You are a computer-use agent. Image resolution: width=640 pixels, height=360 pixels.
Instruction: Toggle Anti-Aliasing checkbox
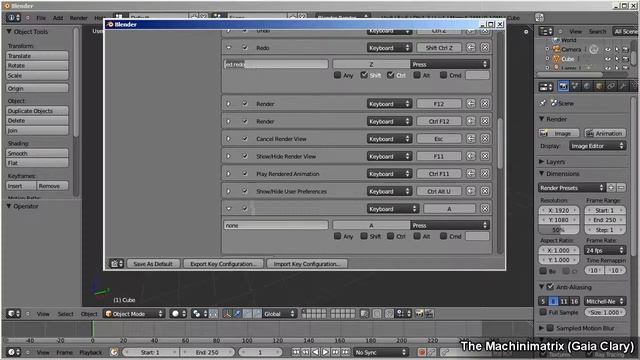click(550, 287)
